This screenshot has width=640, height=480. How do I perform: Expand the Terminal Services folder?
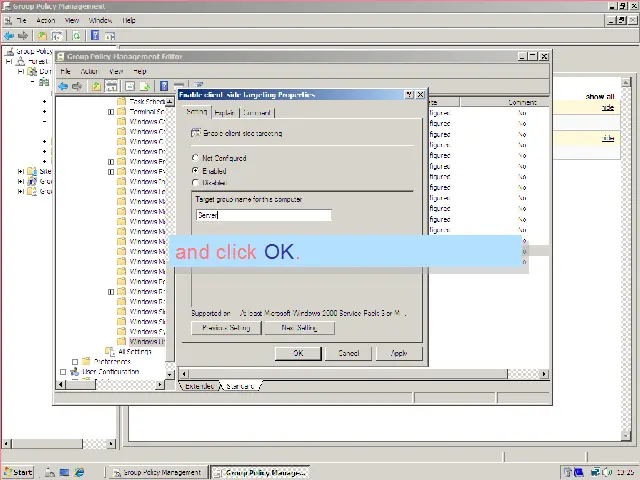(x=111, y=111)
